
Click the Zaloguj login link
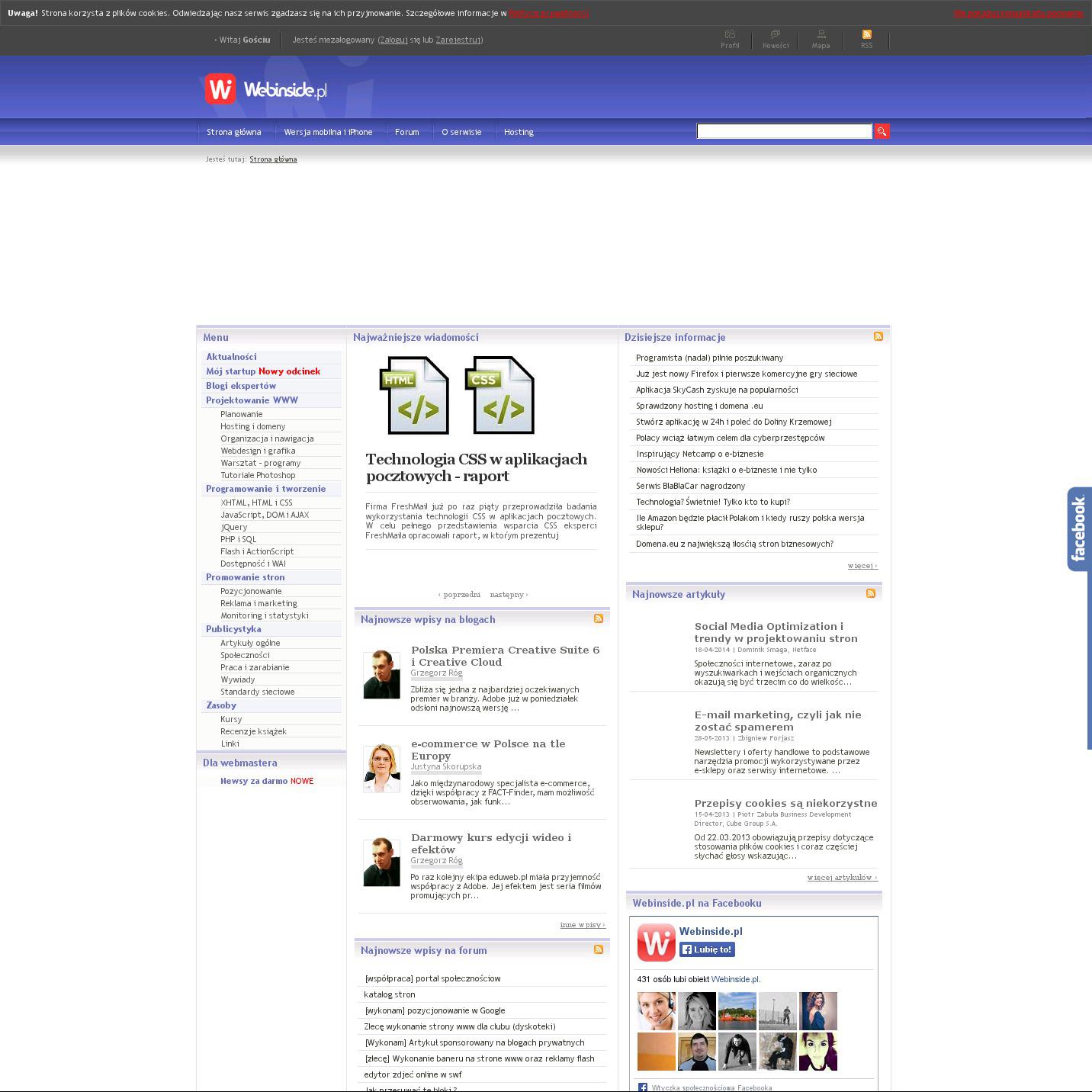coord(393,40)
